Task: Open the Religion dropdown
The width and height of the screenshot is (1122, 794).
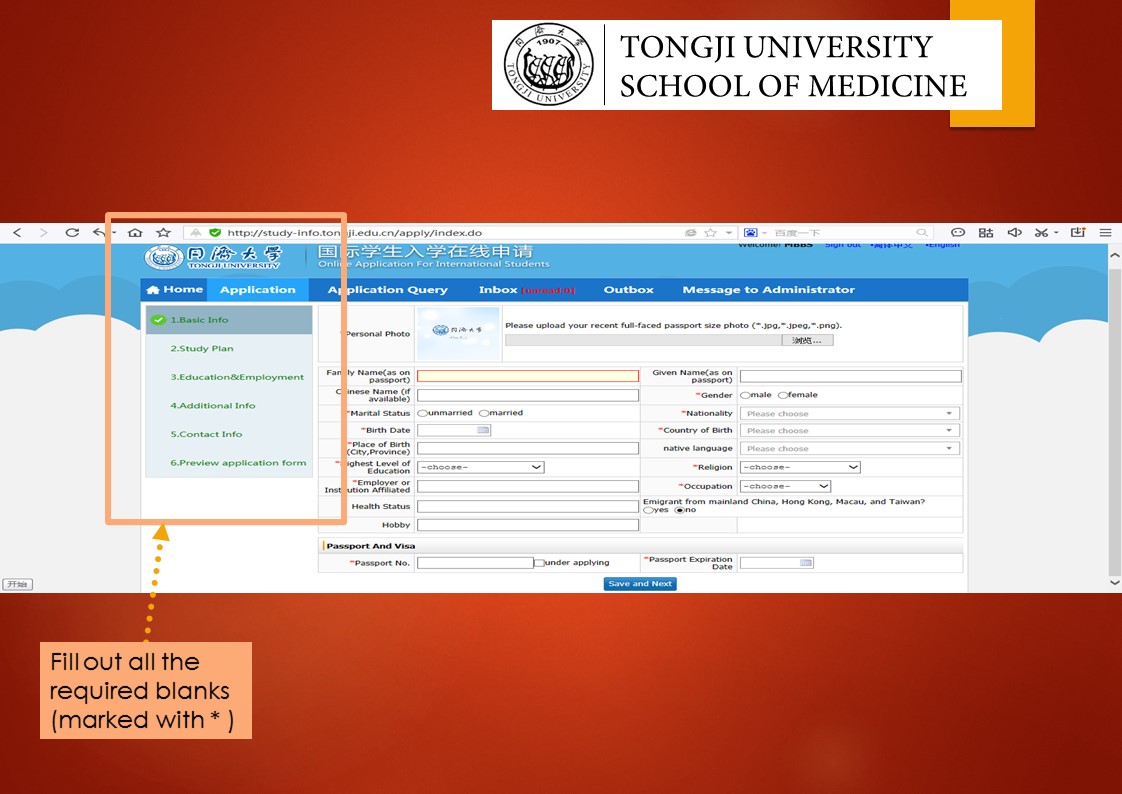Action: pyautogui.click(x=800, y=467)
